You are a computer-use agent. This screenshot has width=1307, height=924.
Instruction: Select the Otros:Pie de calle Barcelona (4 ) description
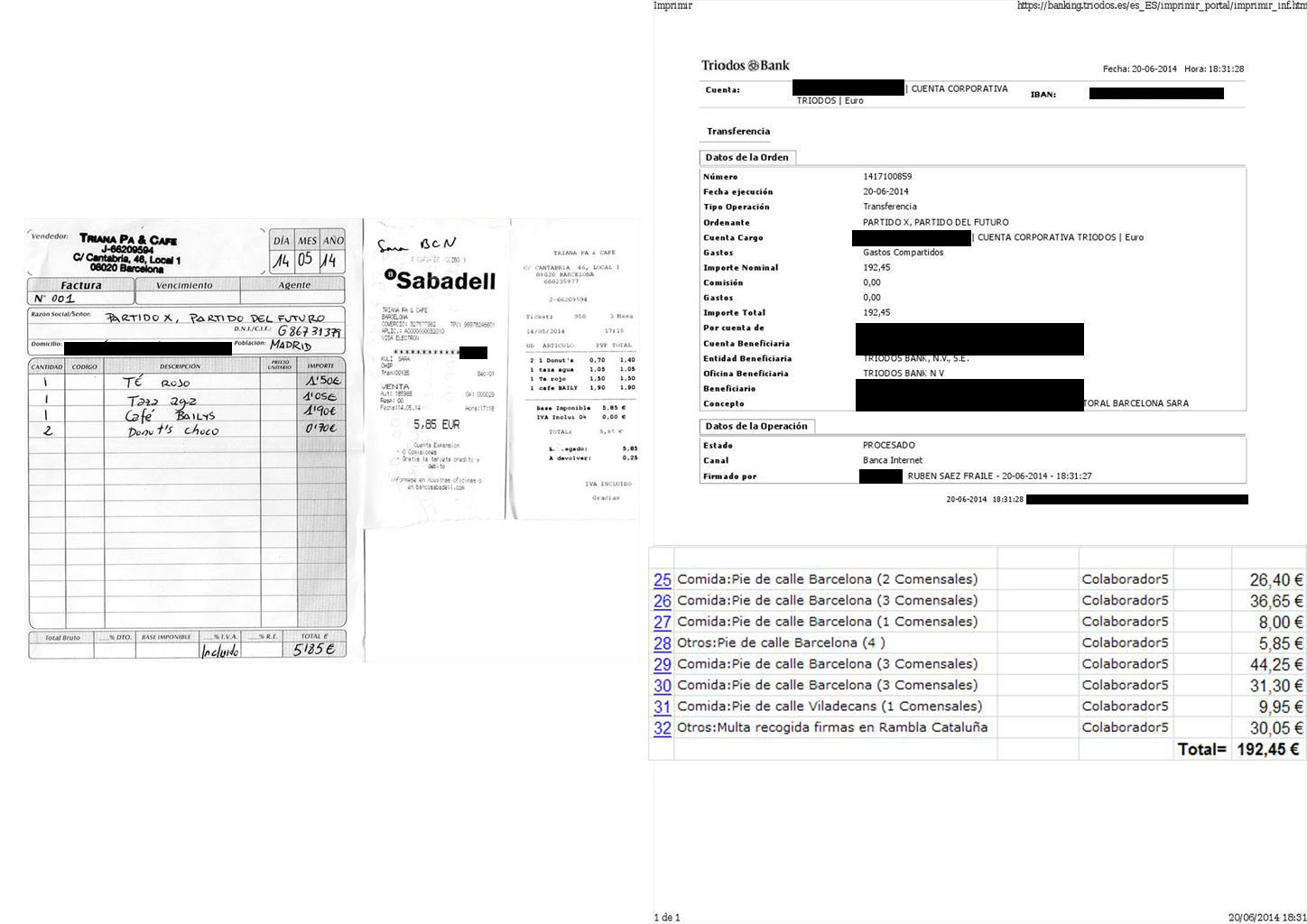781,642
